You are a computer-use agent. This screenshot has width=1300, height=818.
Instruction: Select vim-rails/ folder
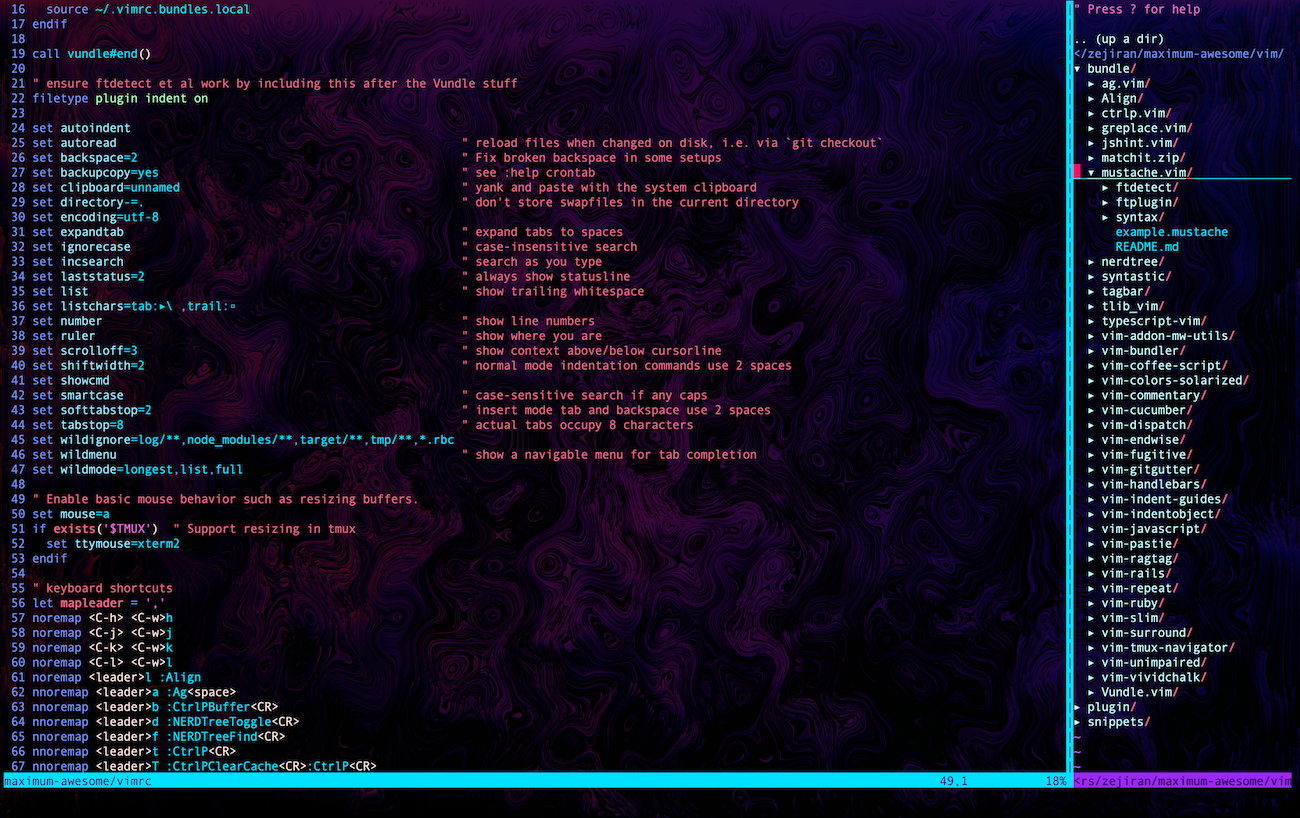1136,574
